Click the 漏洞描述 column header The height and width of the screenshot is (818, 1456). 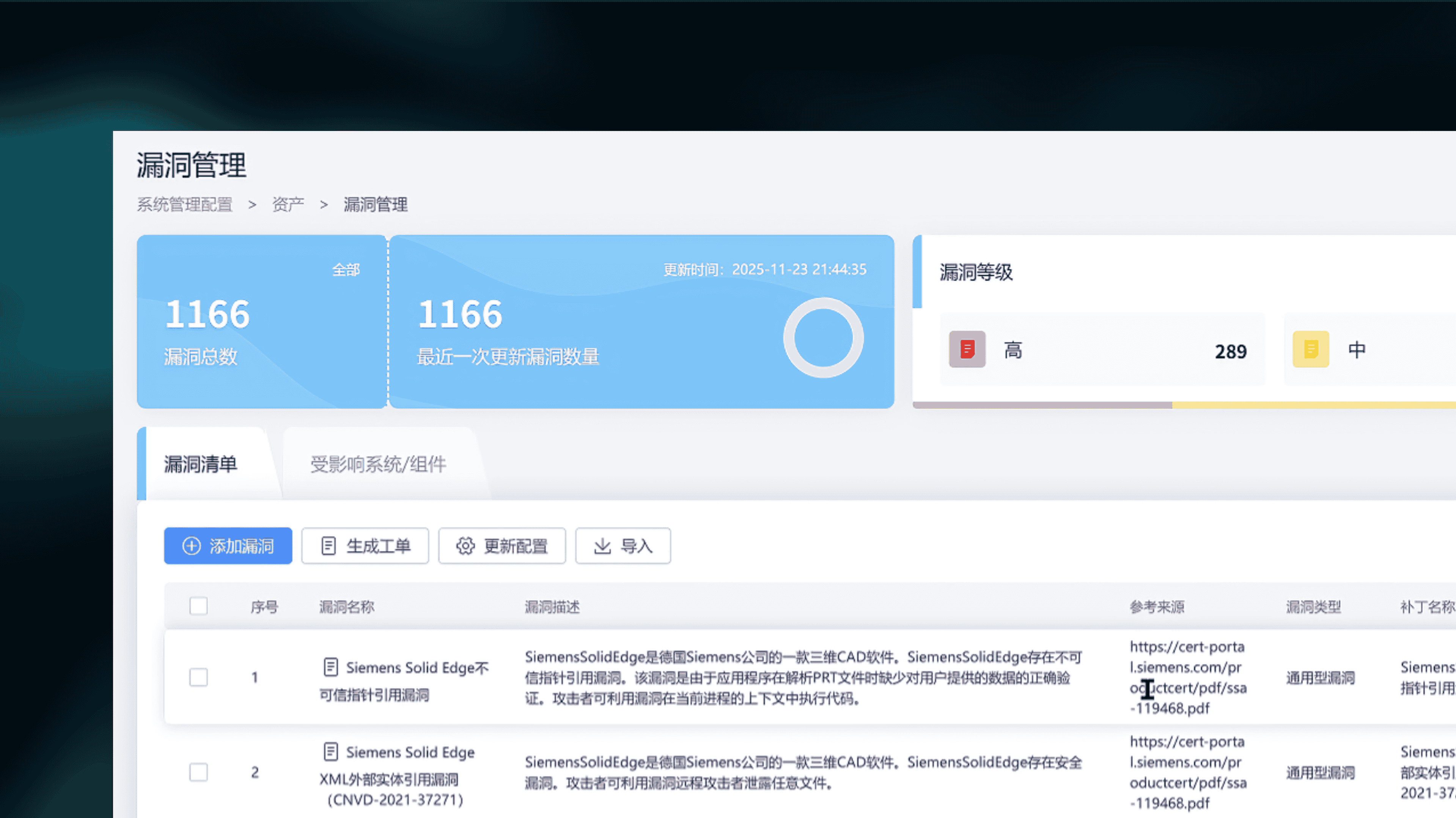click(552, 607)
